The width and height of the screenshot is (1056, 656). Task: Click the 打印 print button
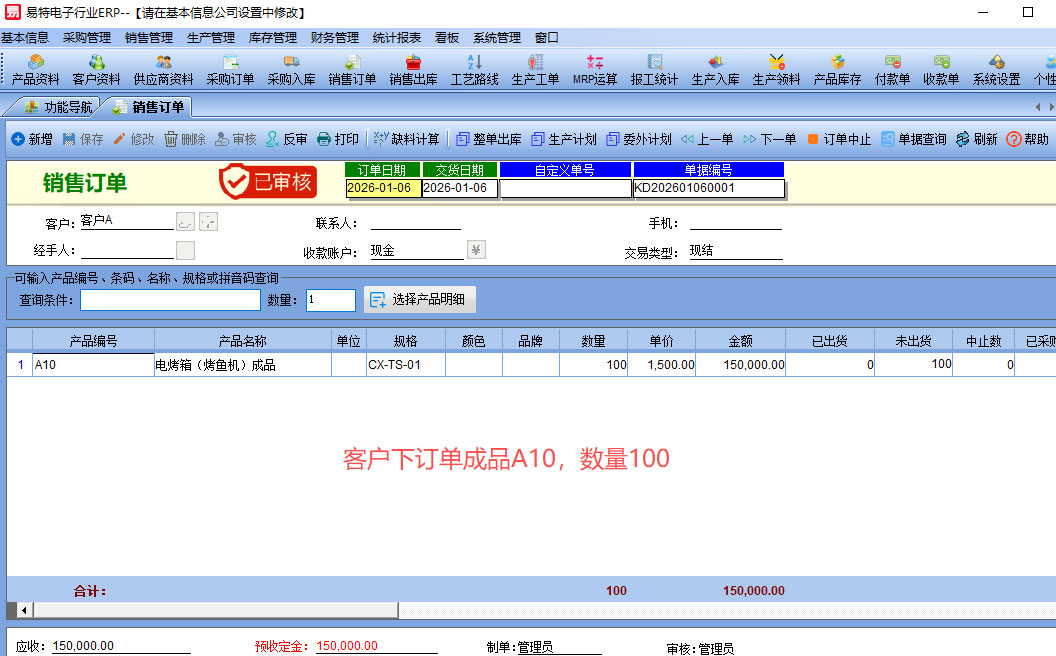click(x=337, y=139)
